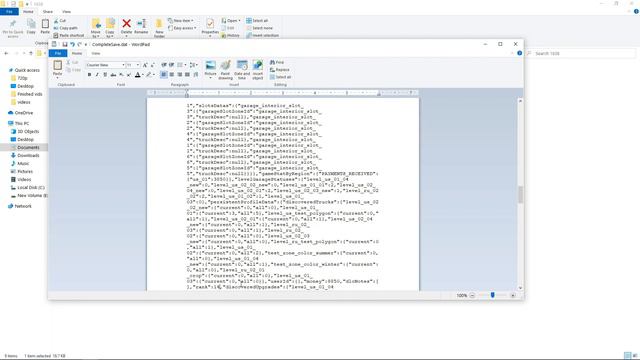Increase paragraph indent in WordPad
The width and height of the screenshot is (640, 360).
172,65
